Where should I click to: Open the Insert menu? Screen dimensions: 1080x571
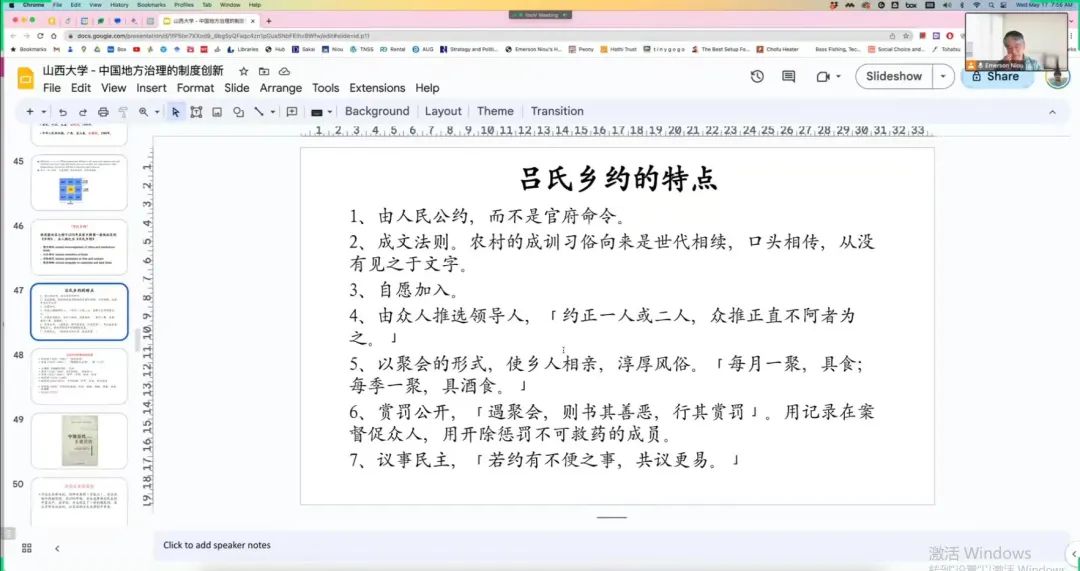click(152, 88)
